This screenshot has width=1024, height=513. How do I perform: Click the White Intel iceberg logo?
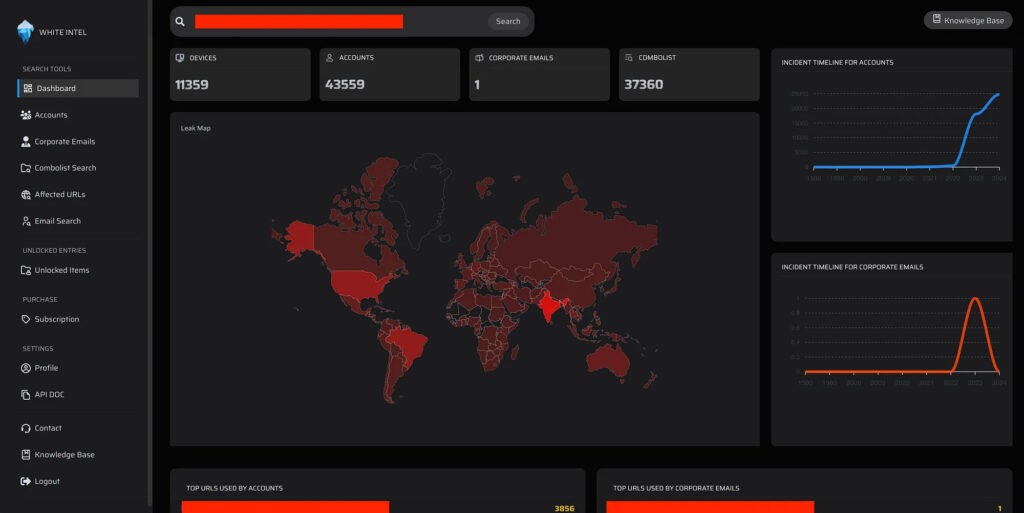25,31
